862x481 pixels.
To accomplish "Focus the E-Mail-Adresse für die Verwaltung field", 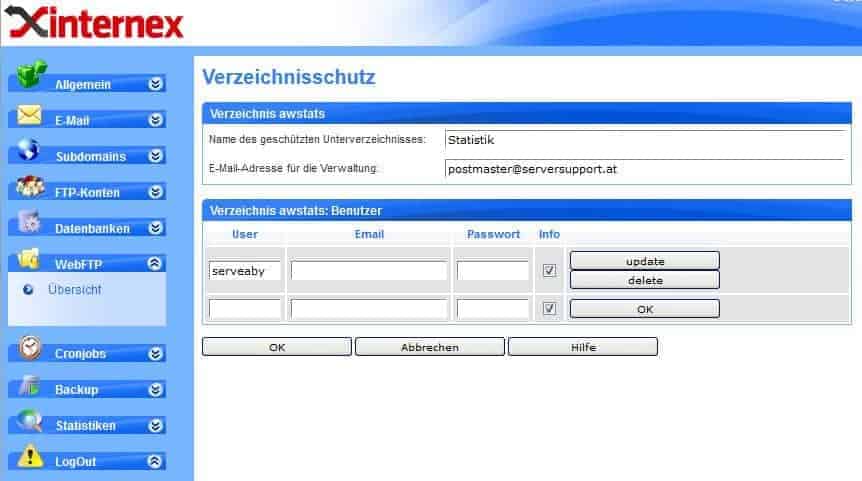I will pos(644,169).
